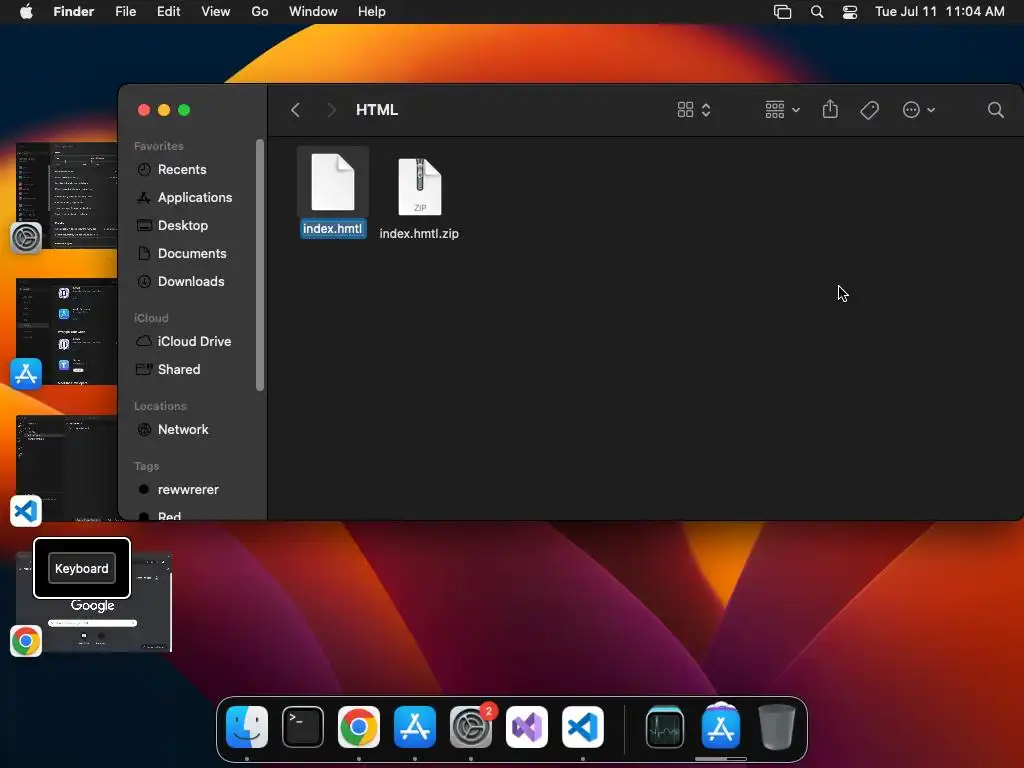This screenshot has height=768, width=1024.
Task: Open Control Center in menu bar
Action: 850,12
